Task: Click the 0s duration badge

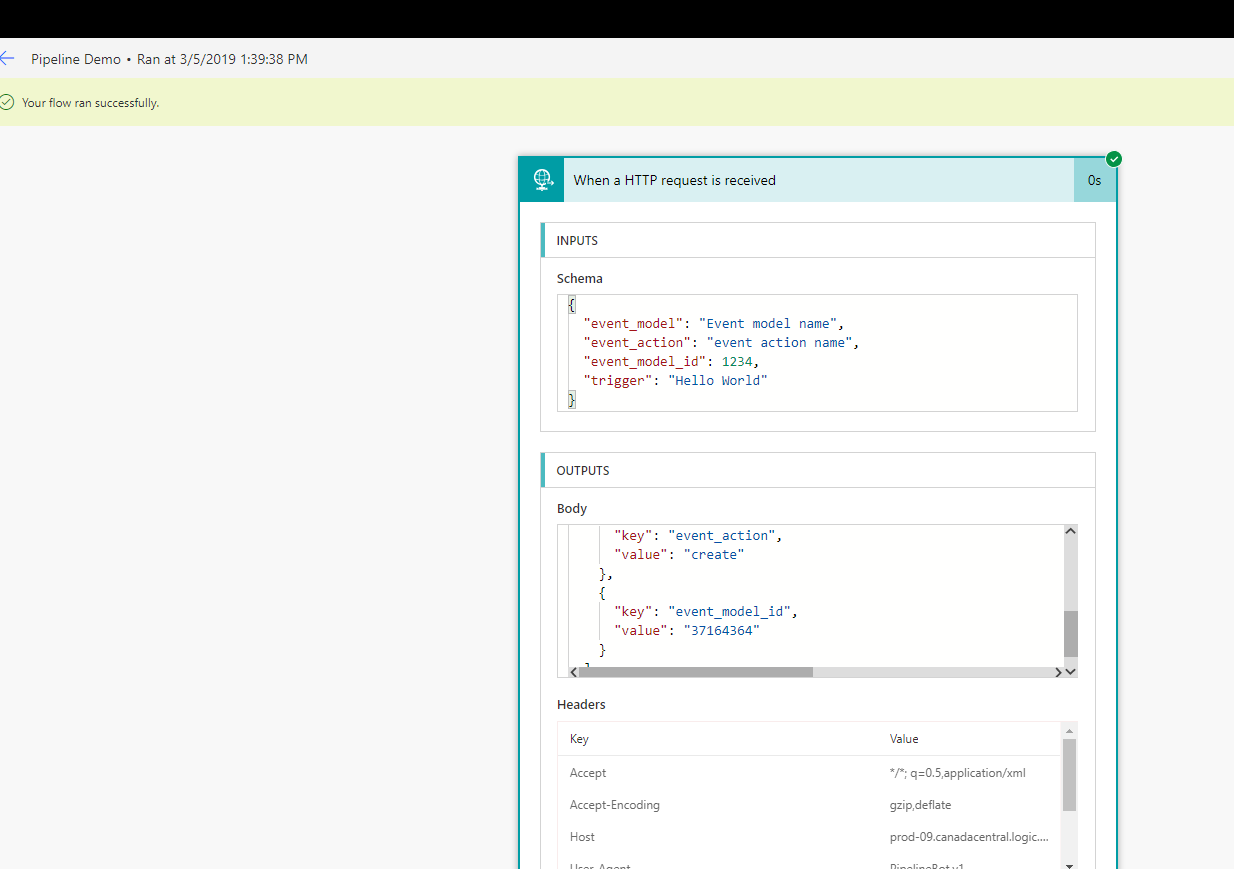Action: [x=1094, y=180]
